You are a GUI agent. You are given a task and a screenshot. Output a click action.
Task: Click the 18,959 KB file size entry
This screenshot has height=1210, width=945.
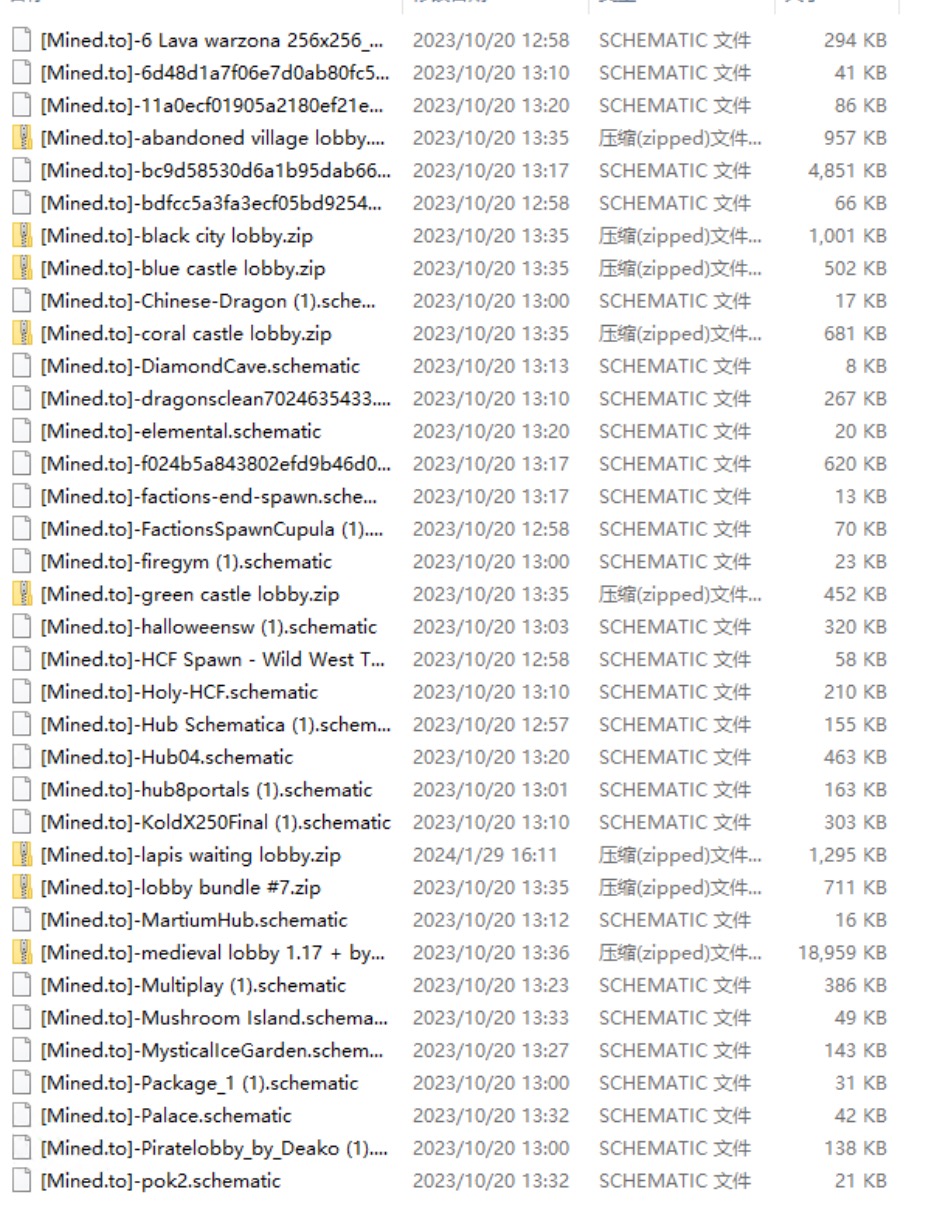click(x=841, y=953)
